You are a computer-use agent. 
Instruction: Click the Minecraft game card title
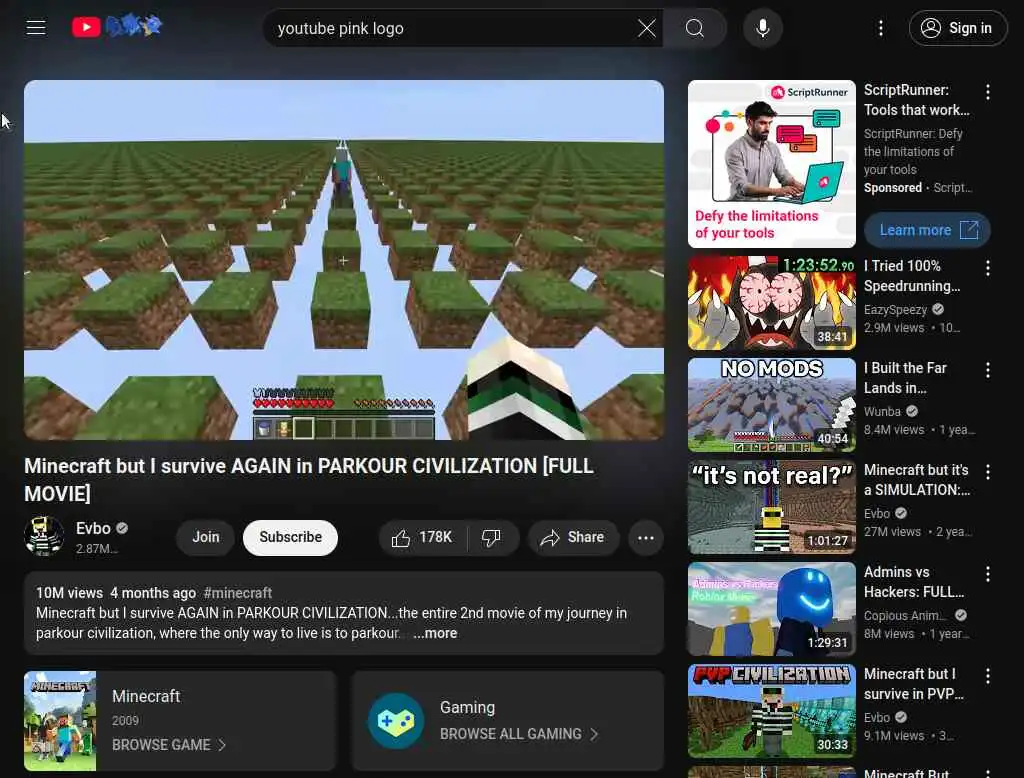pyautogui.click(x=146, y=696)
